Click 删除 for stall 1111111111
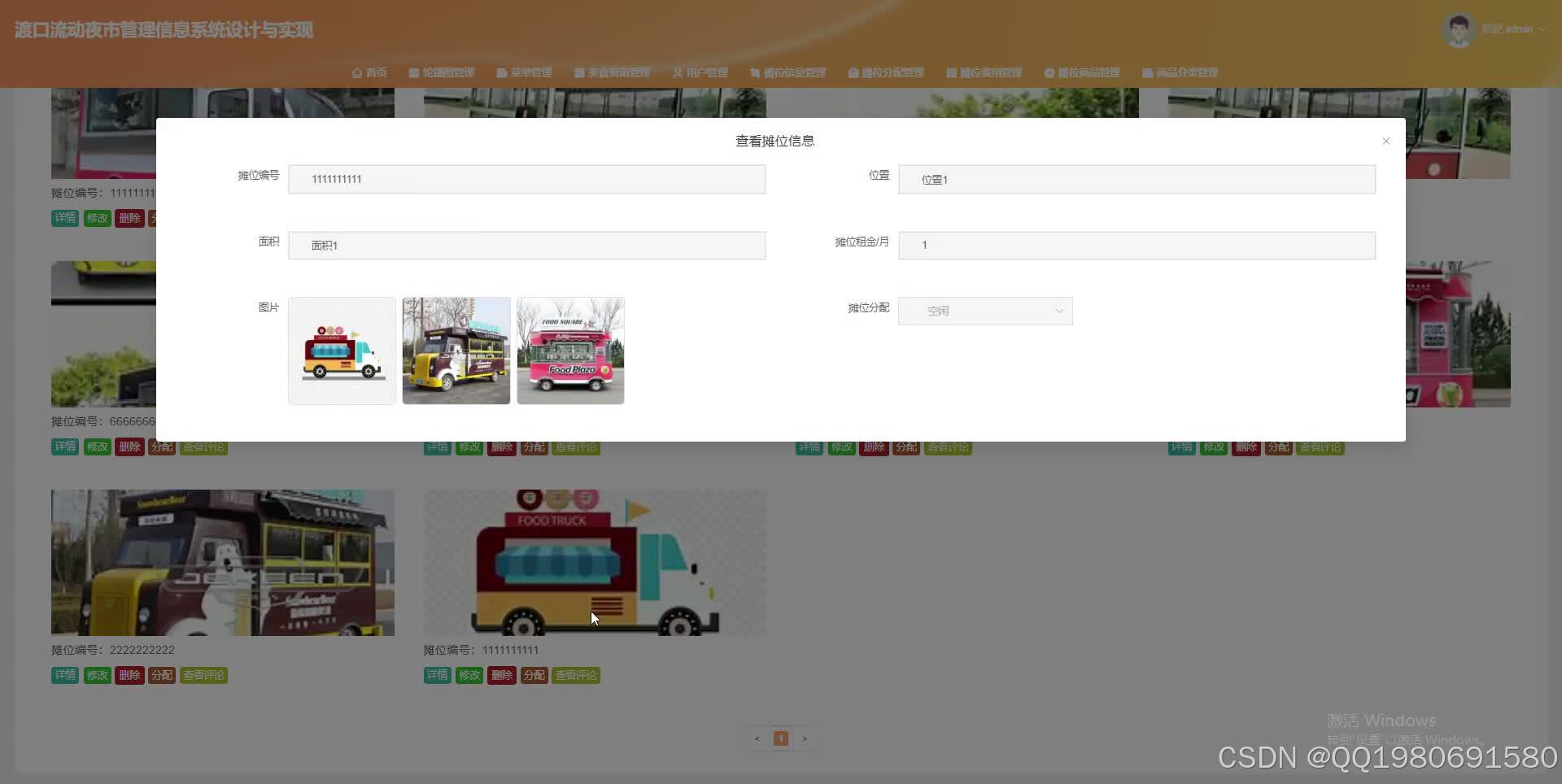The image size is (1562, 784). coord(501,675)
